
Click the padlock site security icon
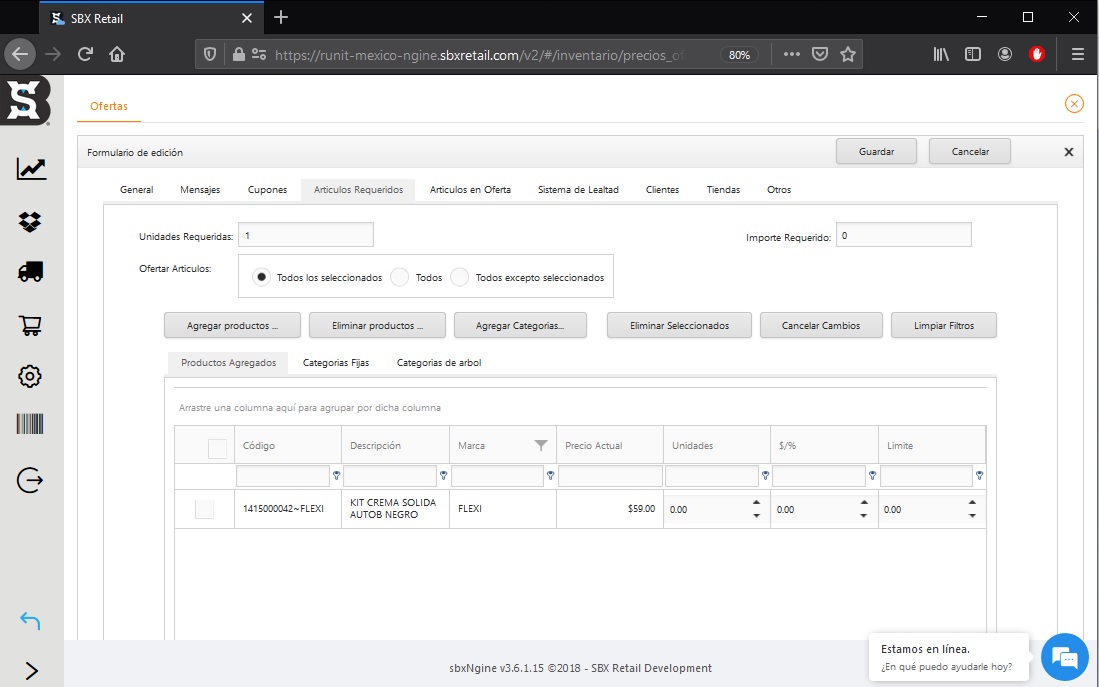coord(238,54)
